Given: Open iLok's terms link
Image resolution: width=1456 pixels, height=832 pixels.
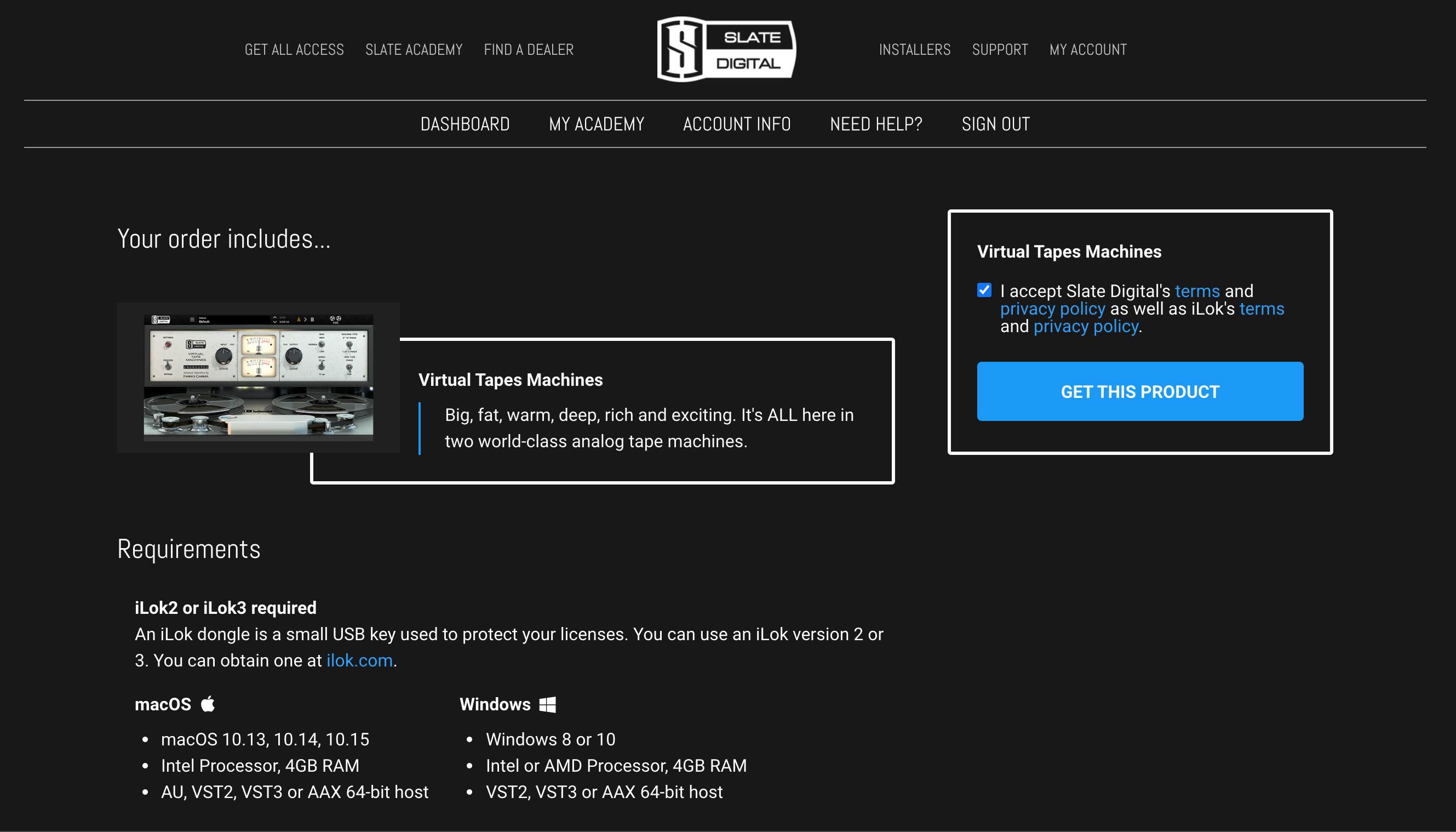Looking at the screenshot, I should click(x=1262, y=309).
